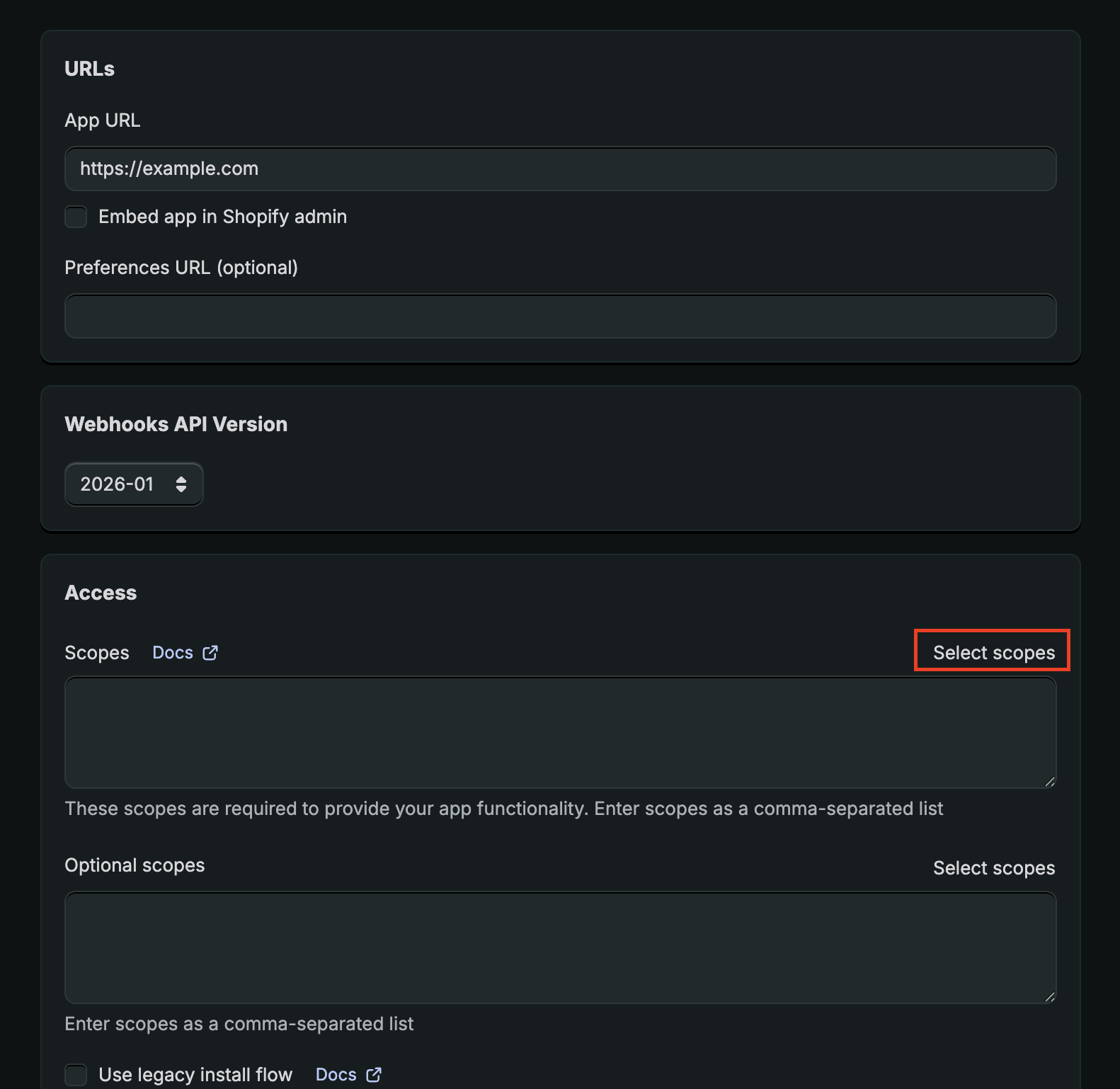Click inside the Optional scopes textarea
Viewport: 1120px width, 1089px height.
click(x=560, y=947)
